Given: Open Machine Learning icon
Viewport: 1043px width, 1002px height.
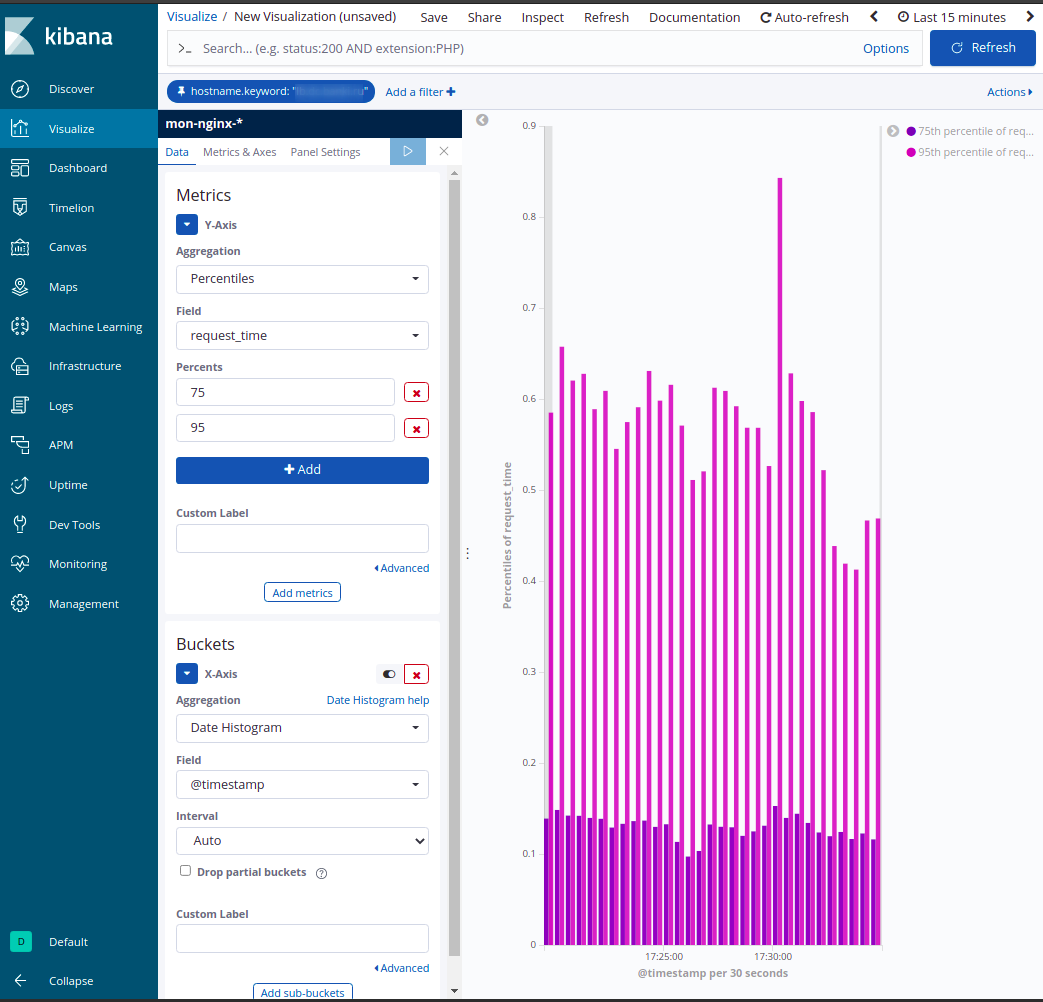Looking at the screenshot, I should point(20,327).
